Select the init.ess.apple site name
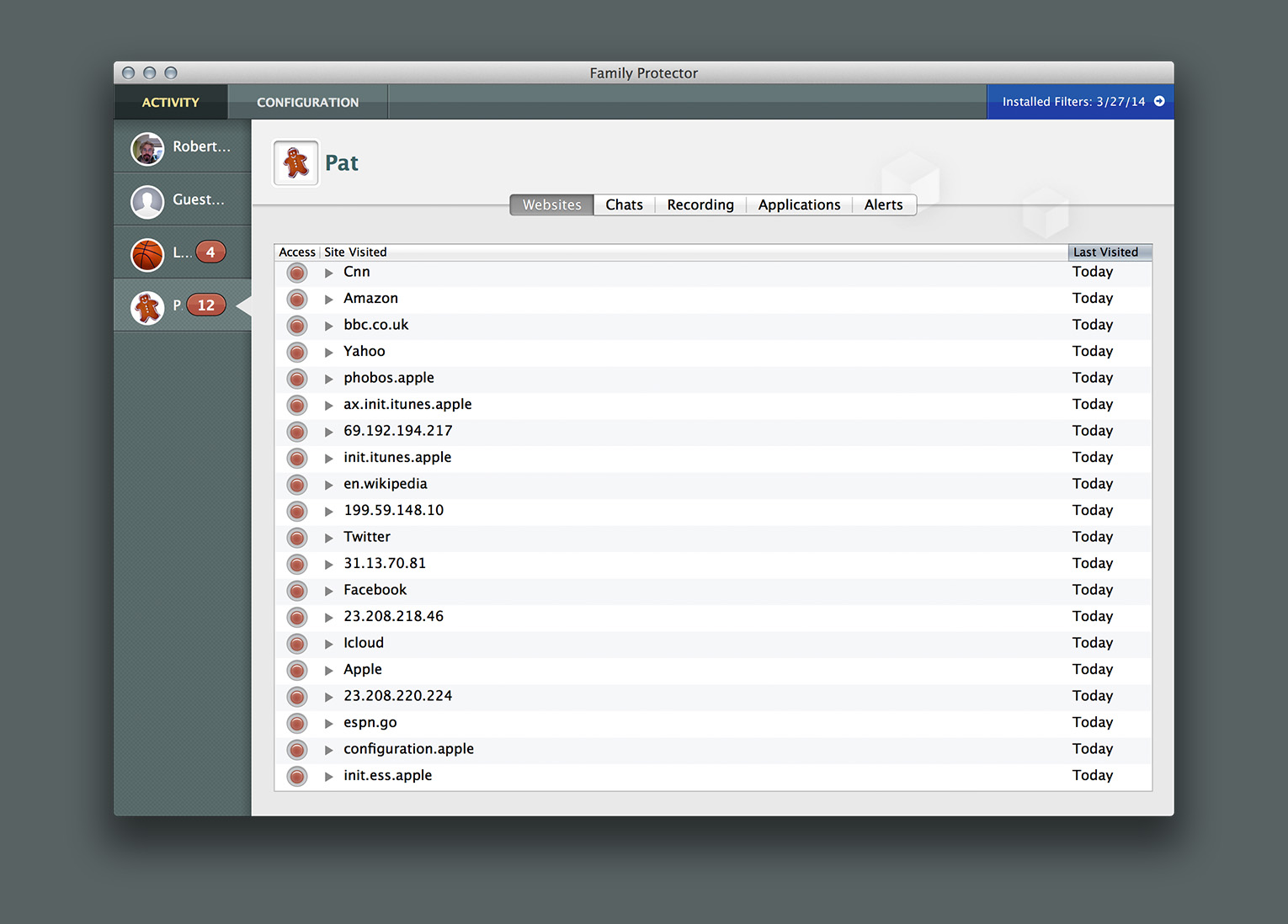The image size is (1288, 924). pyautogui.click(x=387, y=775)
